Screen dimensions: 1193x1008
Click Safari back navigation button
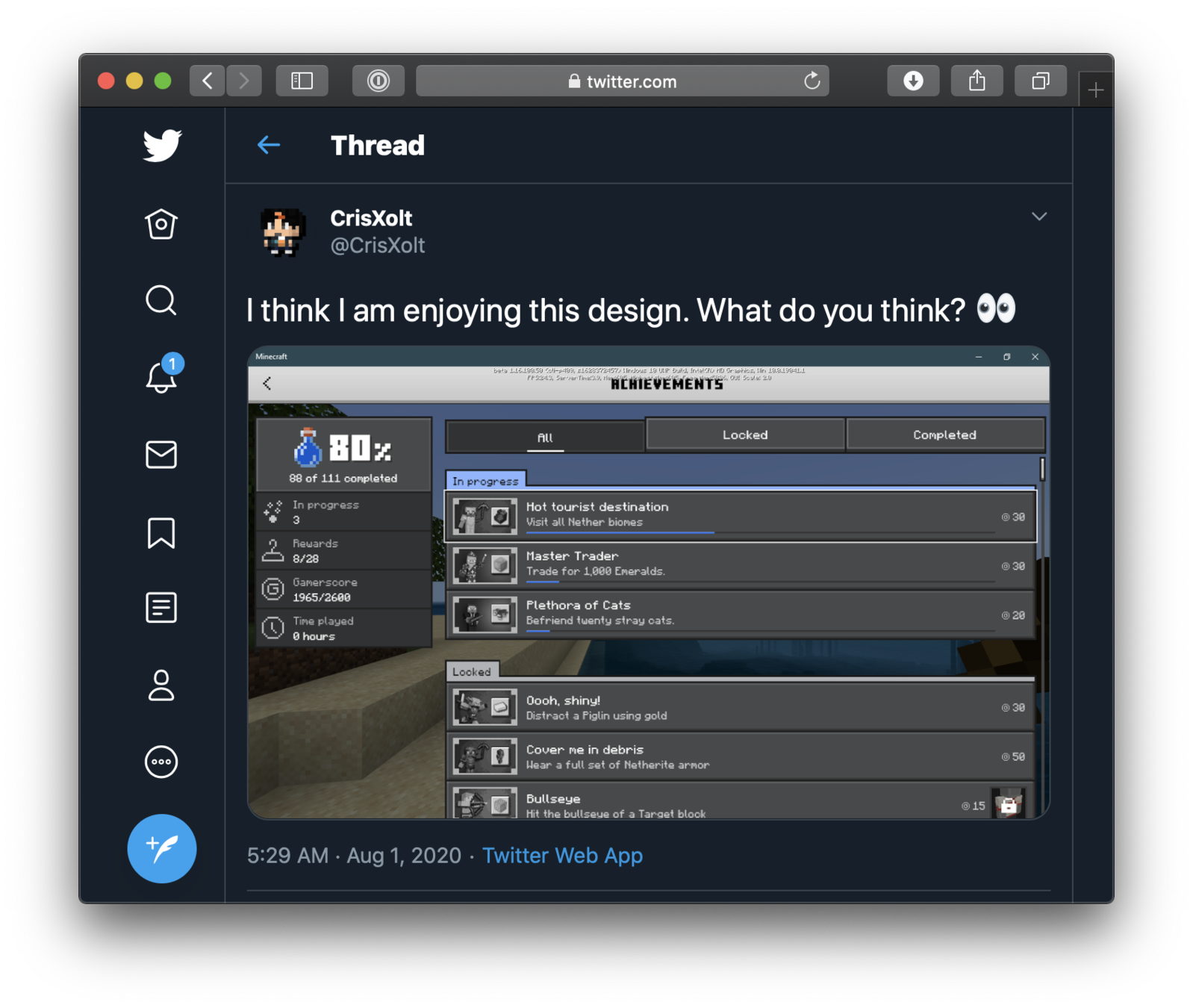(x=208, y=81)
